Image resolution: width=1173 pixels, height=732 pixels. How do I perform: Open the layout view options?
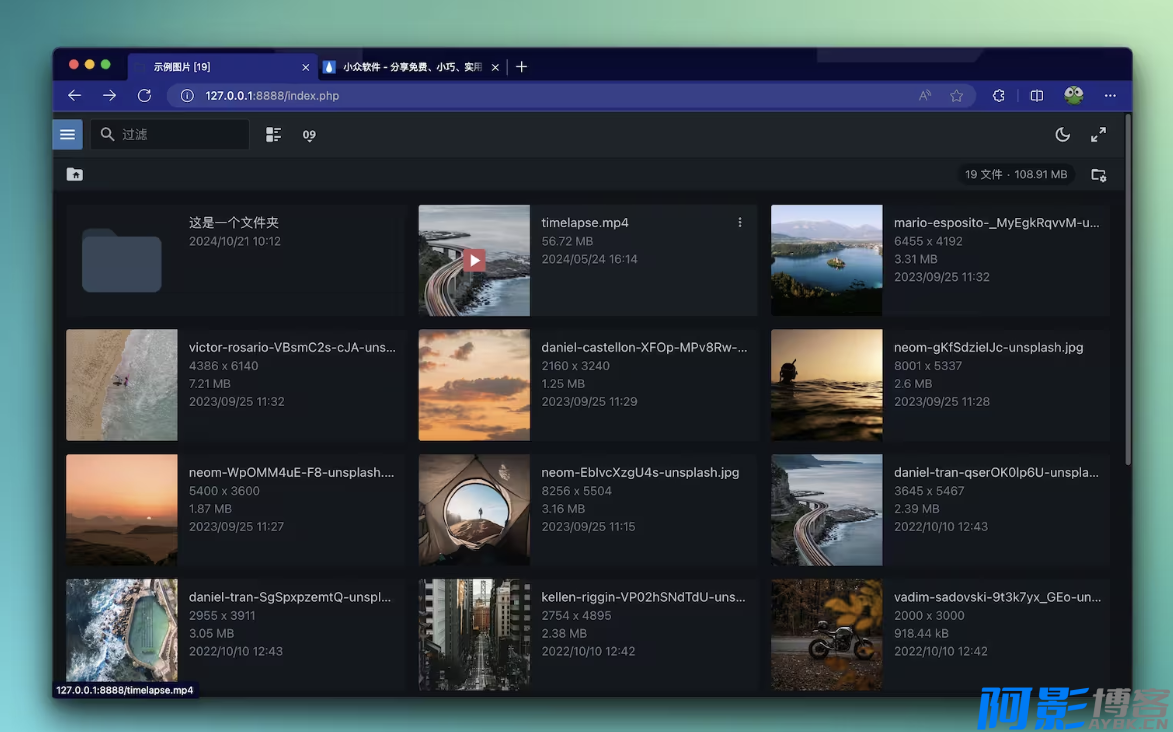273,135
